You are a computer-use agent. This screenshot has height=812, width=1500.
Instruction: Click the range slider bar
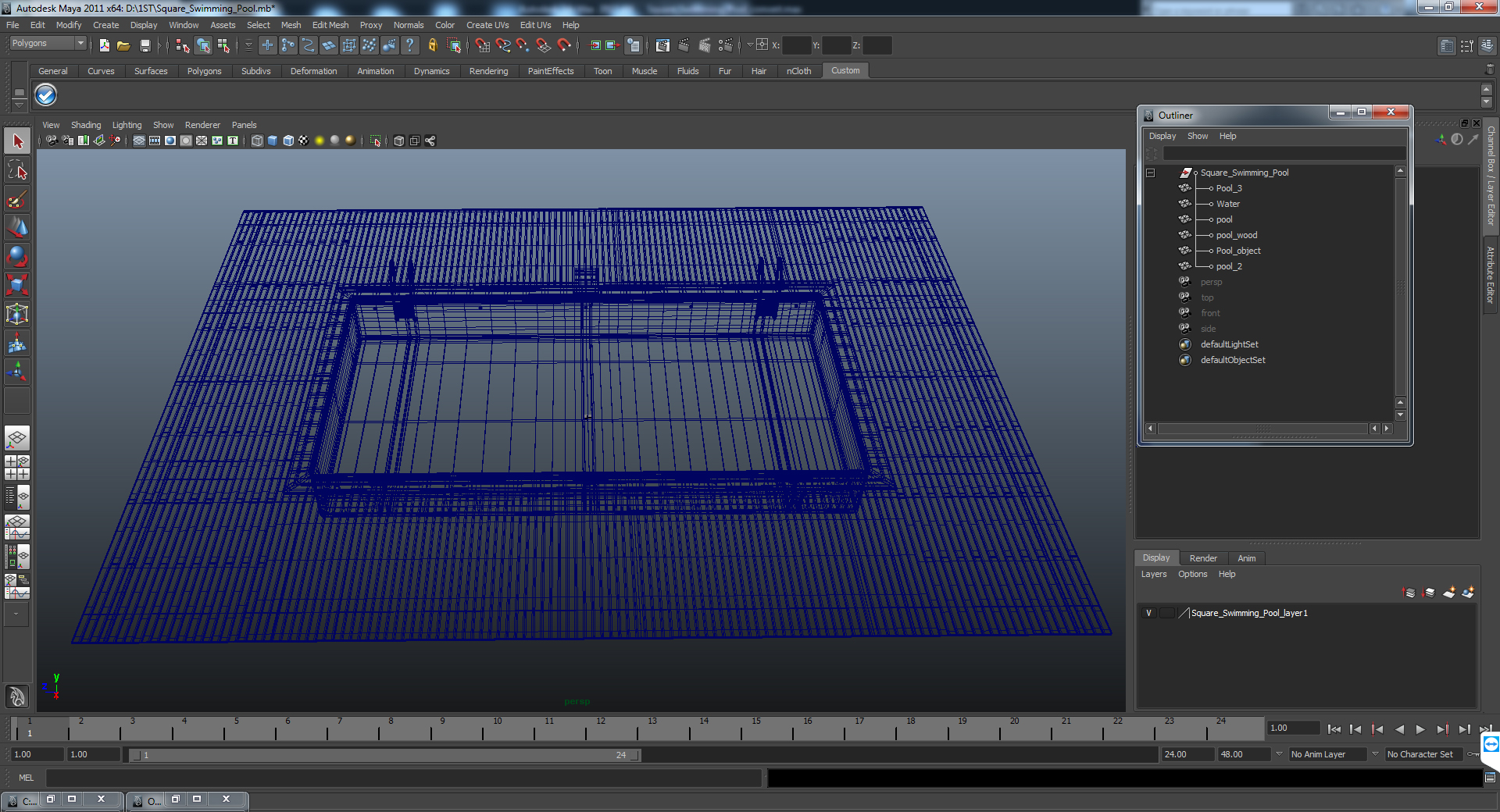[x=384, y=755]
